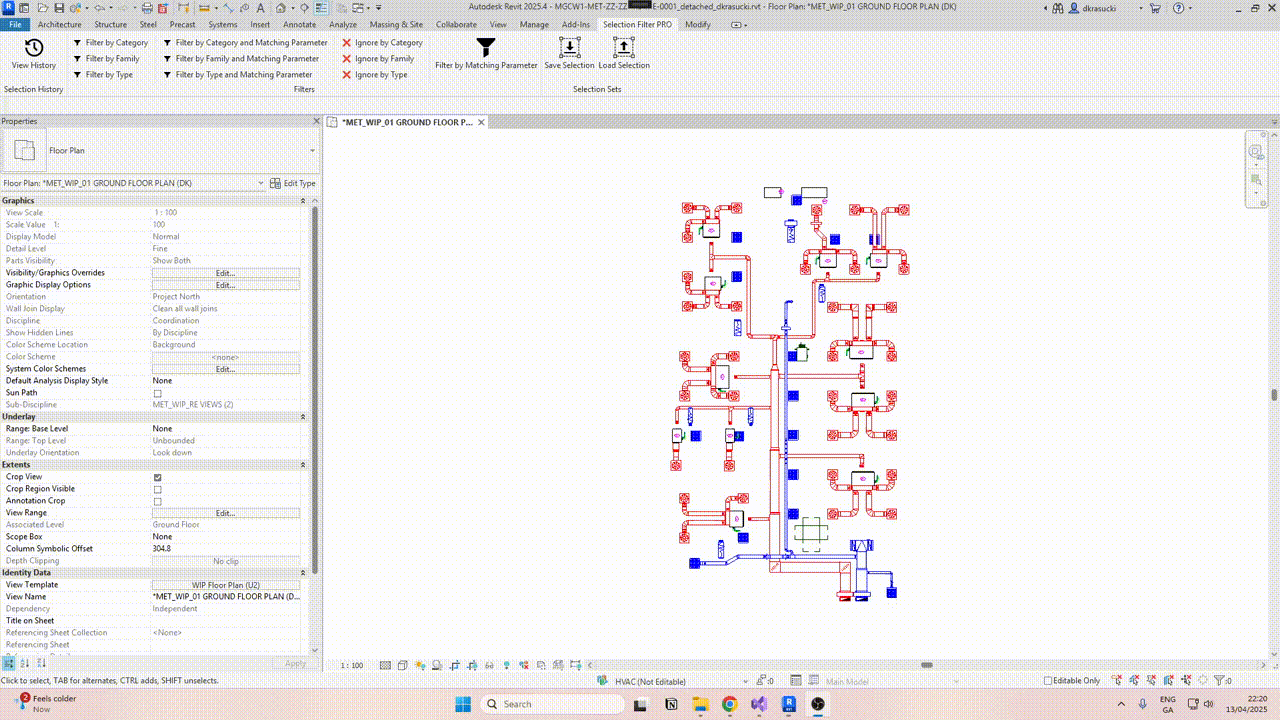Collapse the Extents properties section

303,465
